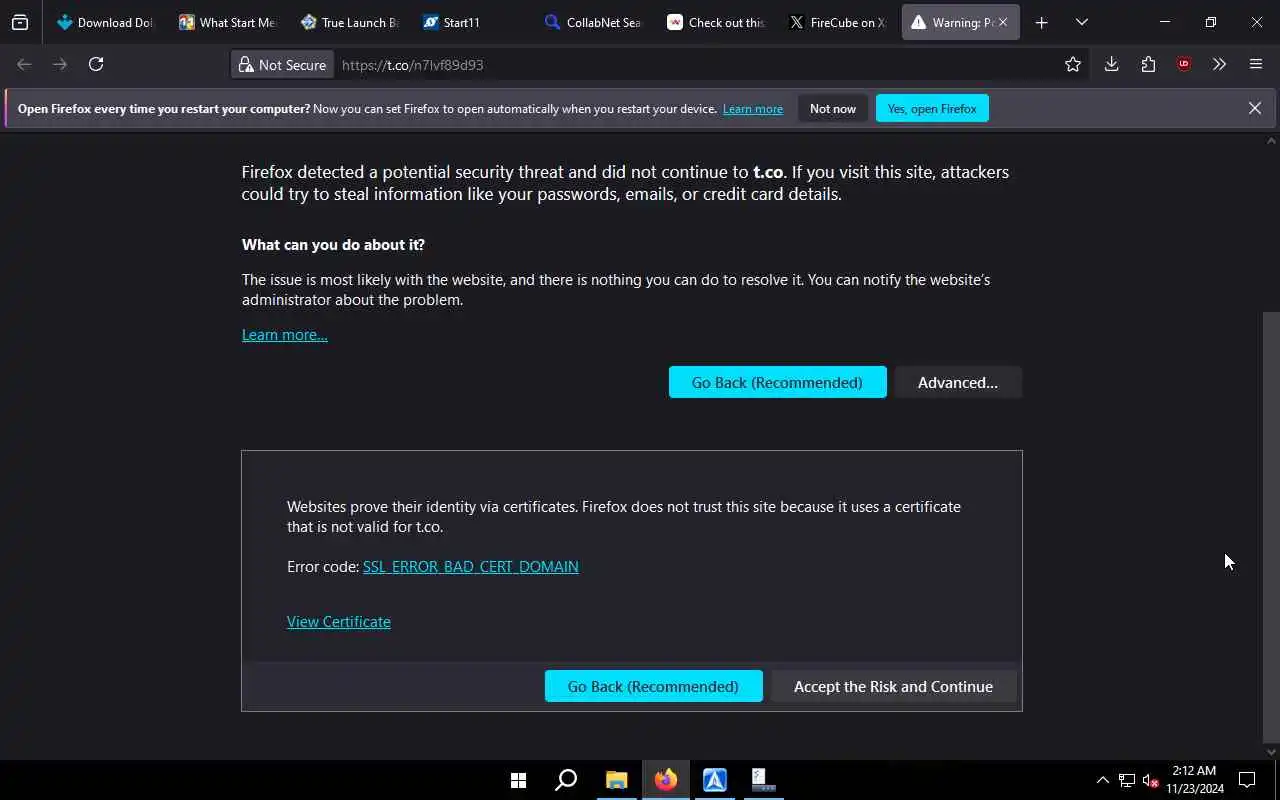Switch to the Check out this tab

(714, 22)
